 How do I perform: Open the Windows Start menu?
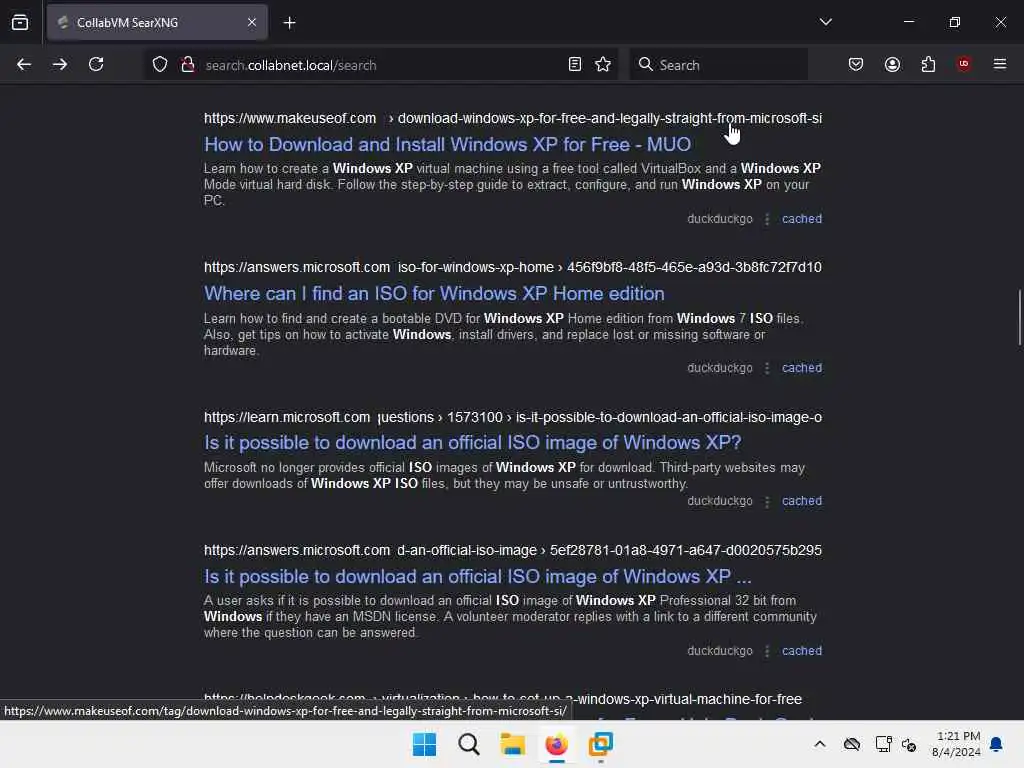424,744
